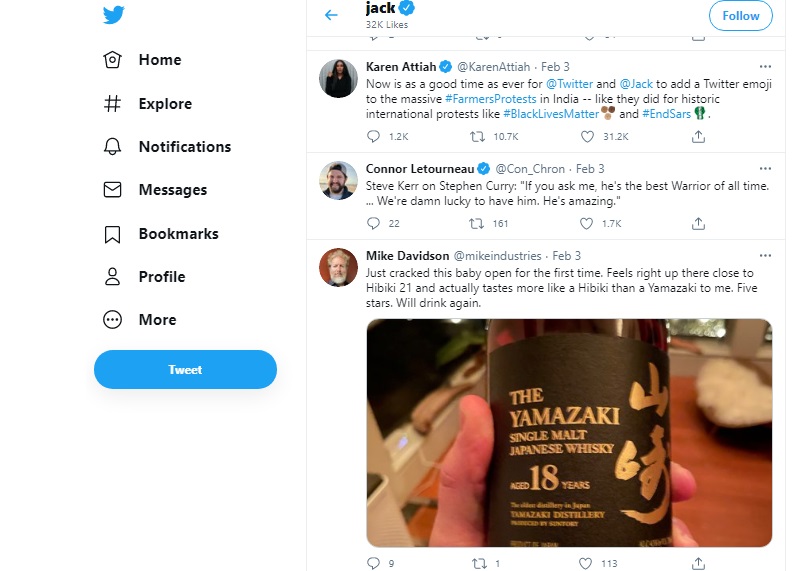Retweet Karen Attiah's tweet
This screenshot has width=805, height=571.
[477, 137]
